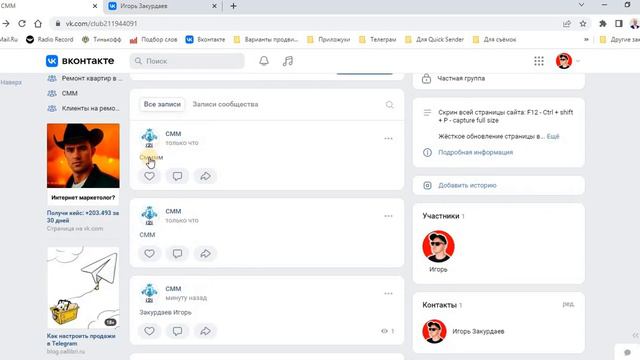This screenshot has height=360, width=640.
Task: Close the 'Игорь Закурдаев' browser tab
Action: [214, 6]
